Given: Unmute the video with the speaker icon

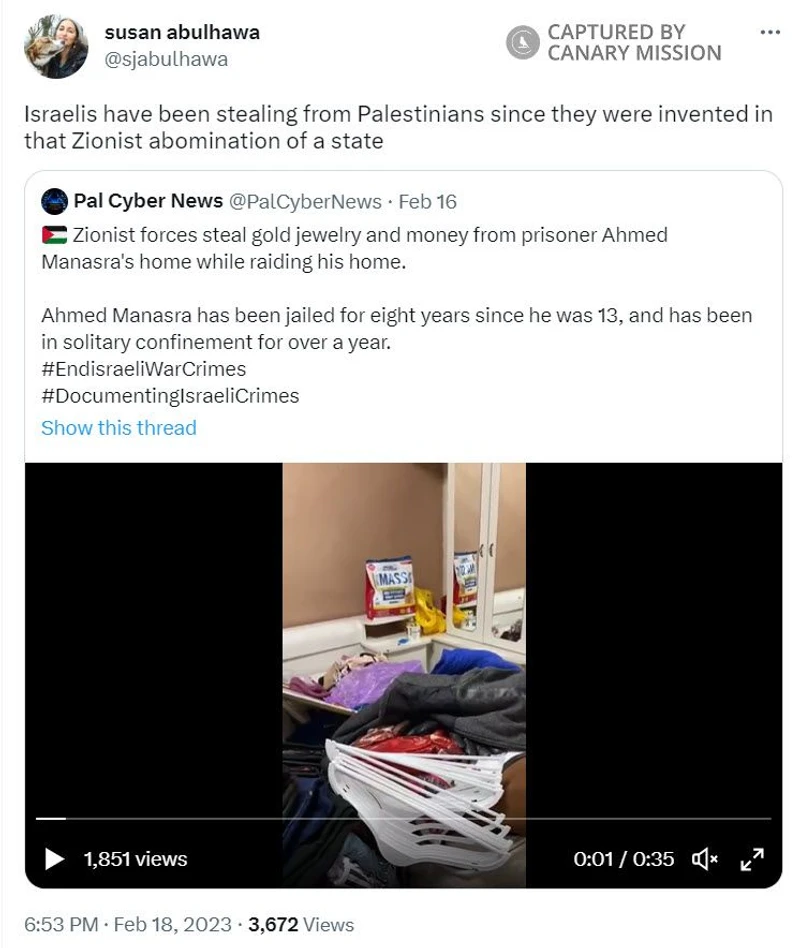Looking at the screenshot, I should [704, 859].
